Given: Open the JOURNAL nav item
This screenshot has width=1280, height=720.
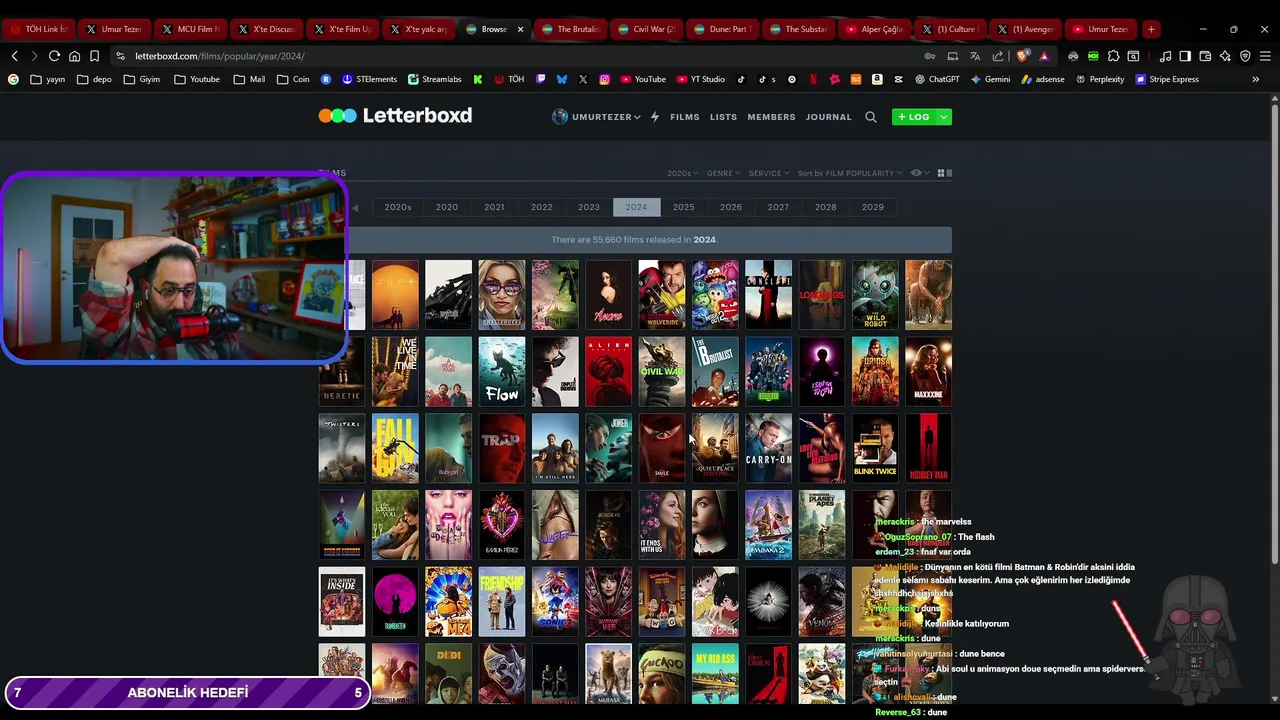Looking at the screenshot, I should point(829,117).
